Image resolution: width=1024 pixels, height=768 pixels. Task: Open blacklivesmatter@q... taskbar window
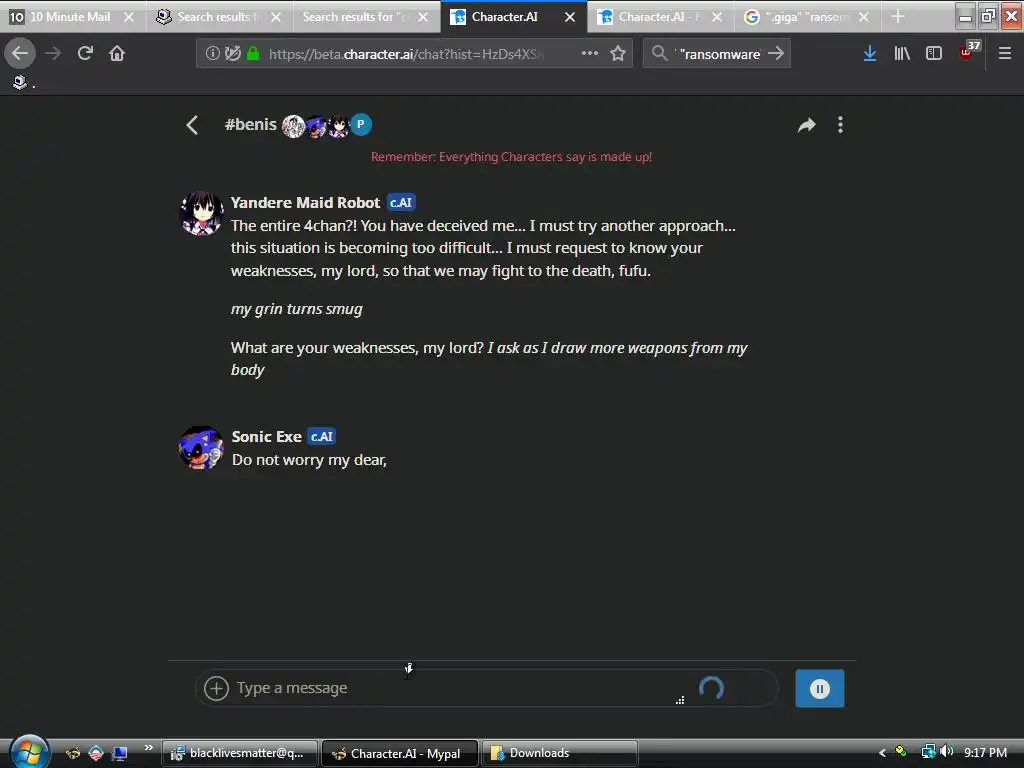[240, 754]
